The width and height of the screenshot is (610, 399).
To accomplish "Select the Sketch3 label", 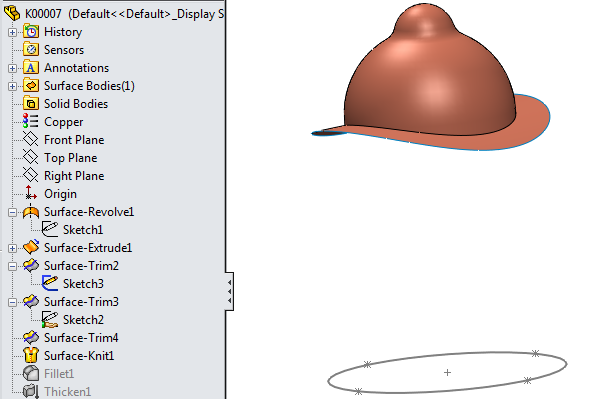I will coord(83,284).
